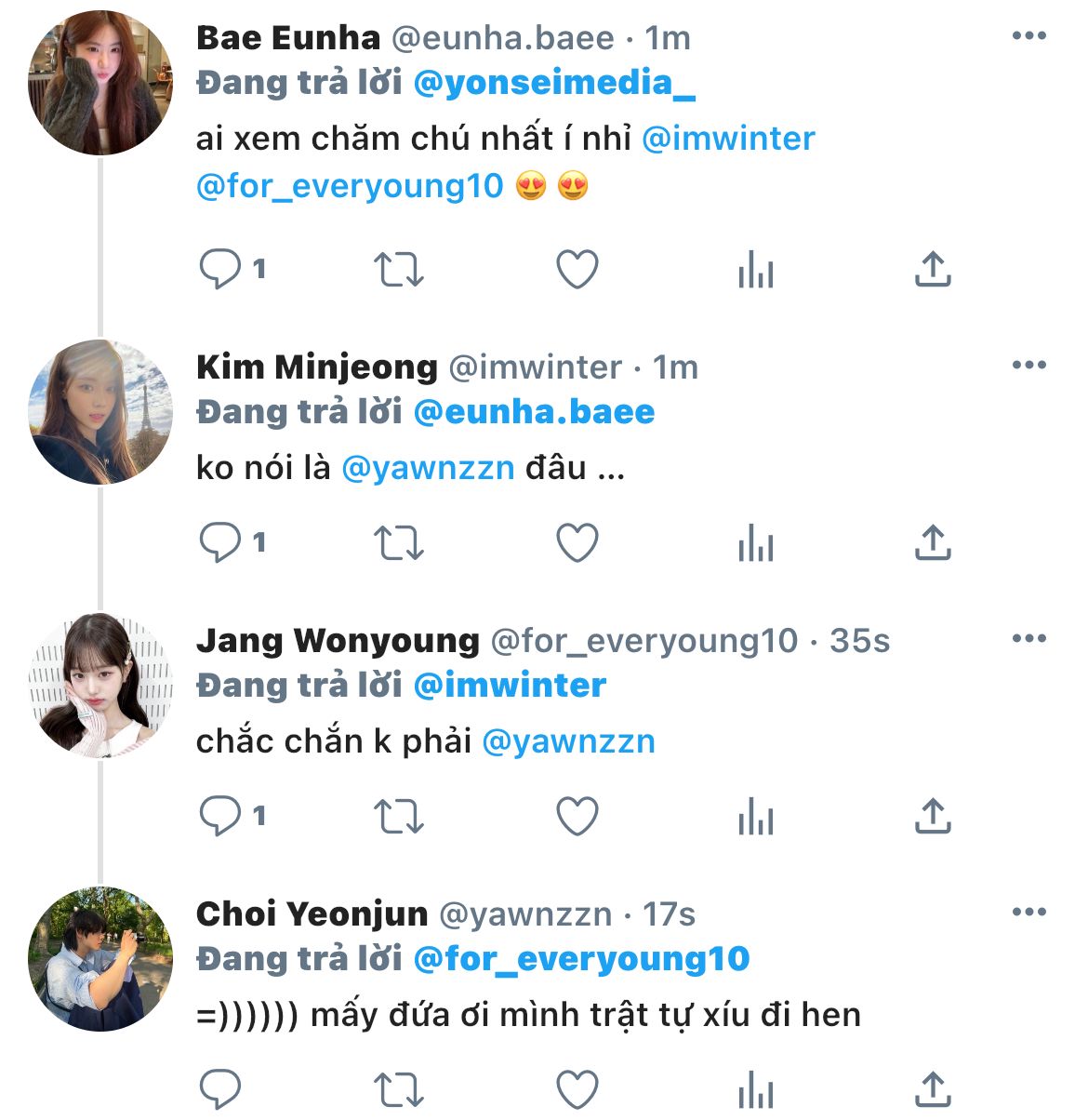
Task: View analytics on Jang Wonyoung's tweet
Action: 755,817
